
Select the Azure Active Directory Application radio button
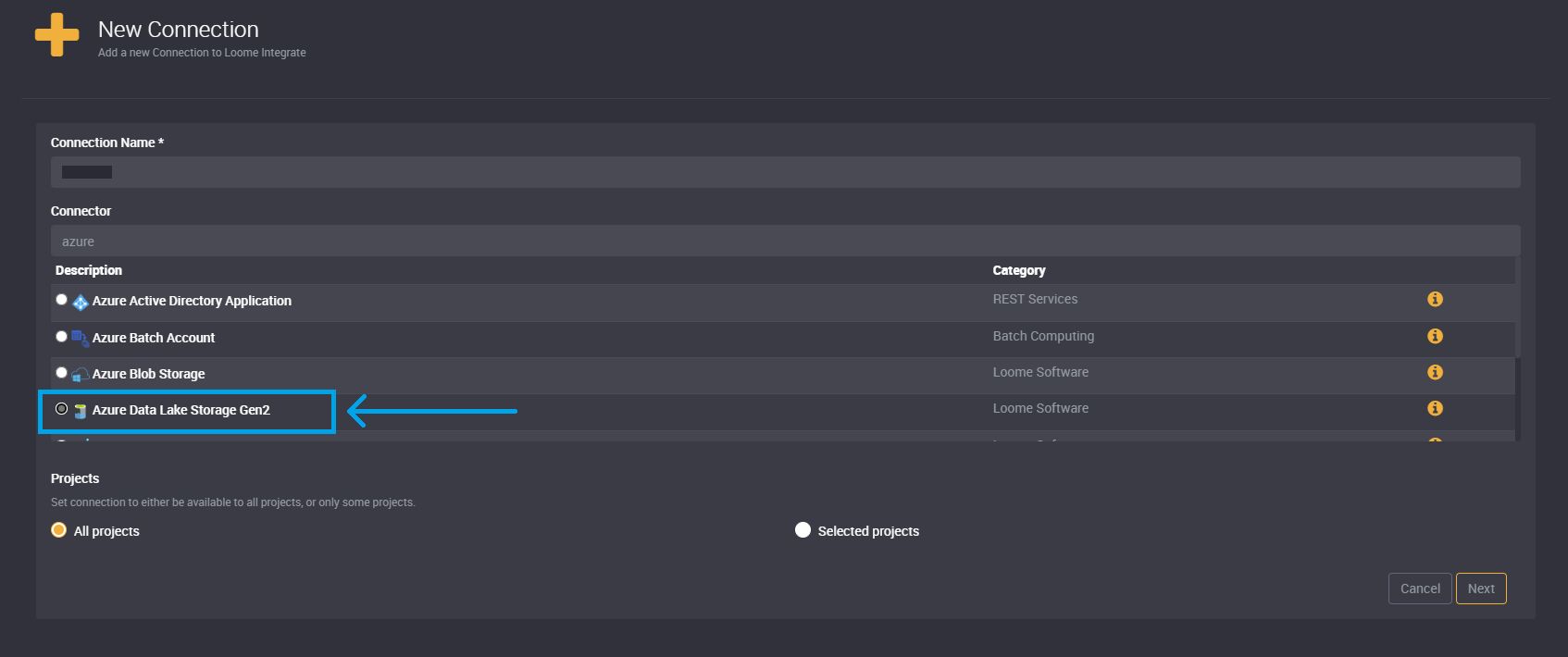pyautogui.click(x=61, y=299)
